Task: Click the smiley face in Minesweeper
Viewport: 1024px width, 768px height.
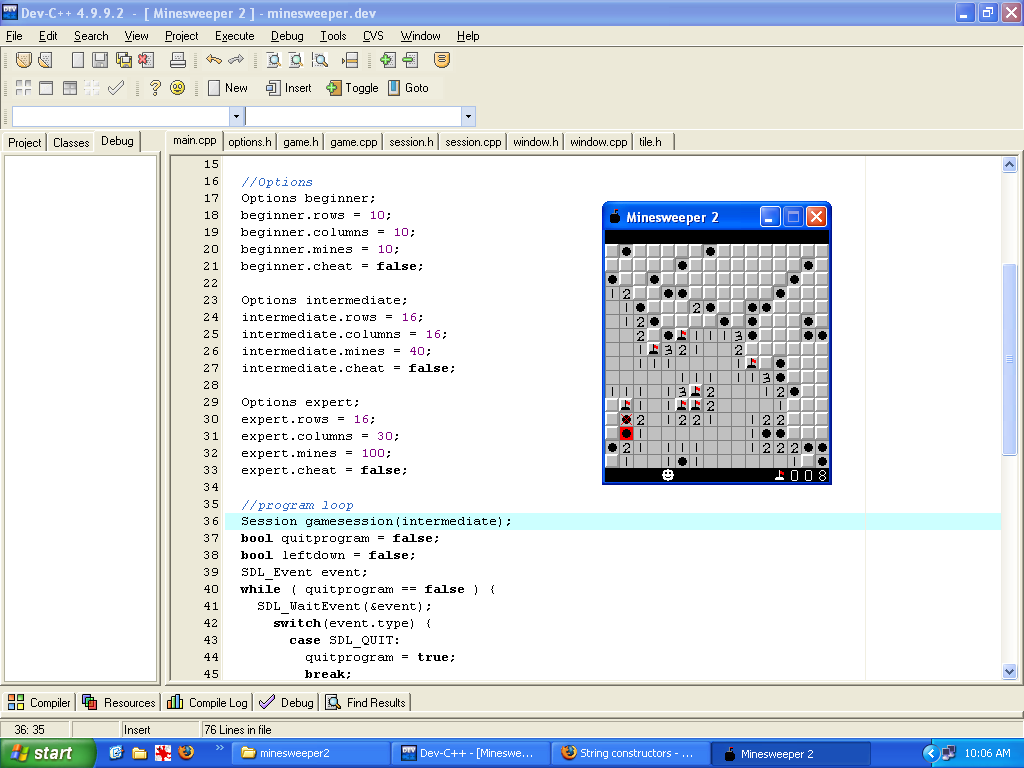Action: click(668, 475)
